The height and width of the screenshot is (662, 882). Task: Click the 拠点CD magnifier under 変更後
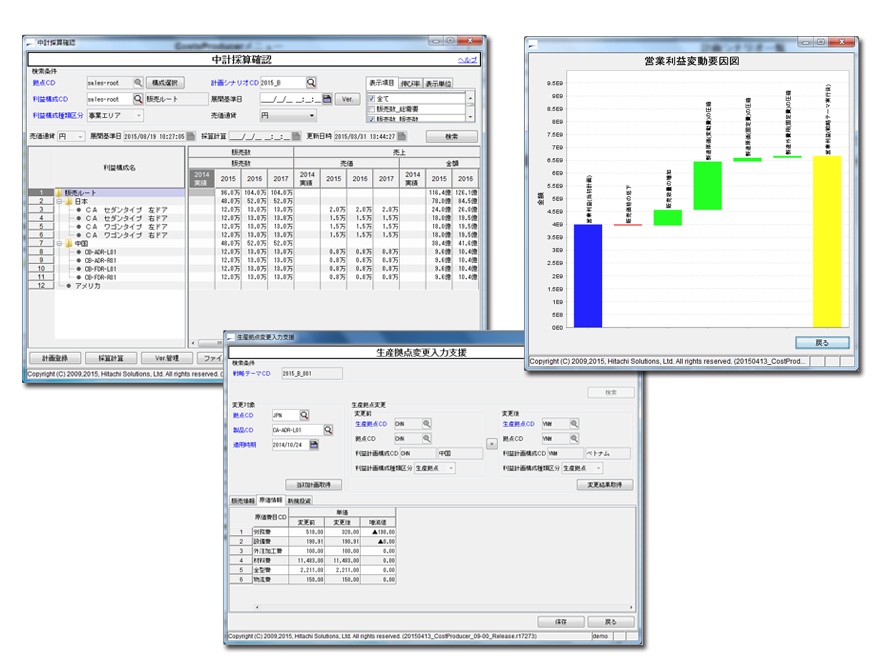[x=574, y=438]
